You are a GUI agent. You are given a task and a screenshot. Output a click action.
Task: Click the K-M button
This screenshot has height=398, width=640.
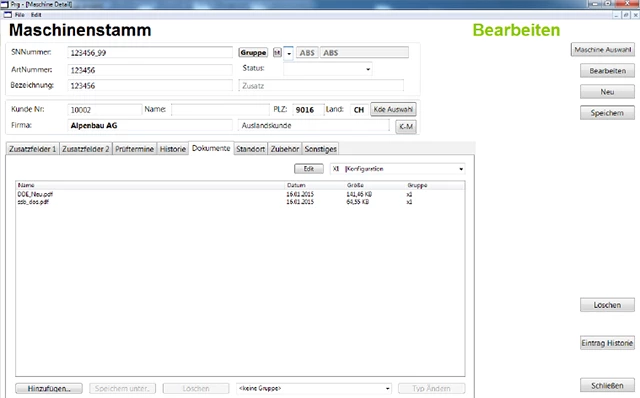pyautogui.click(x=406, y=127)
